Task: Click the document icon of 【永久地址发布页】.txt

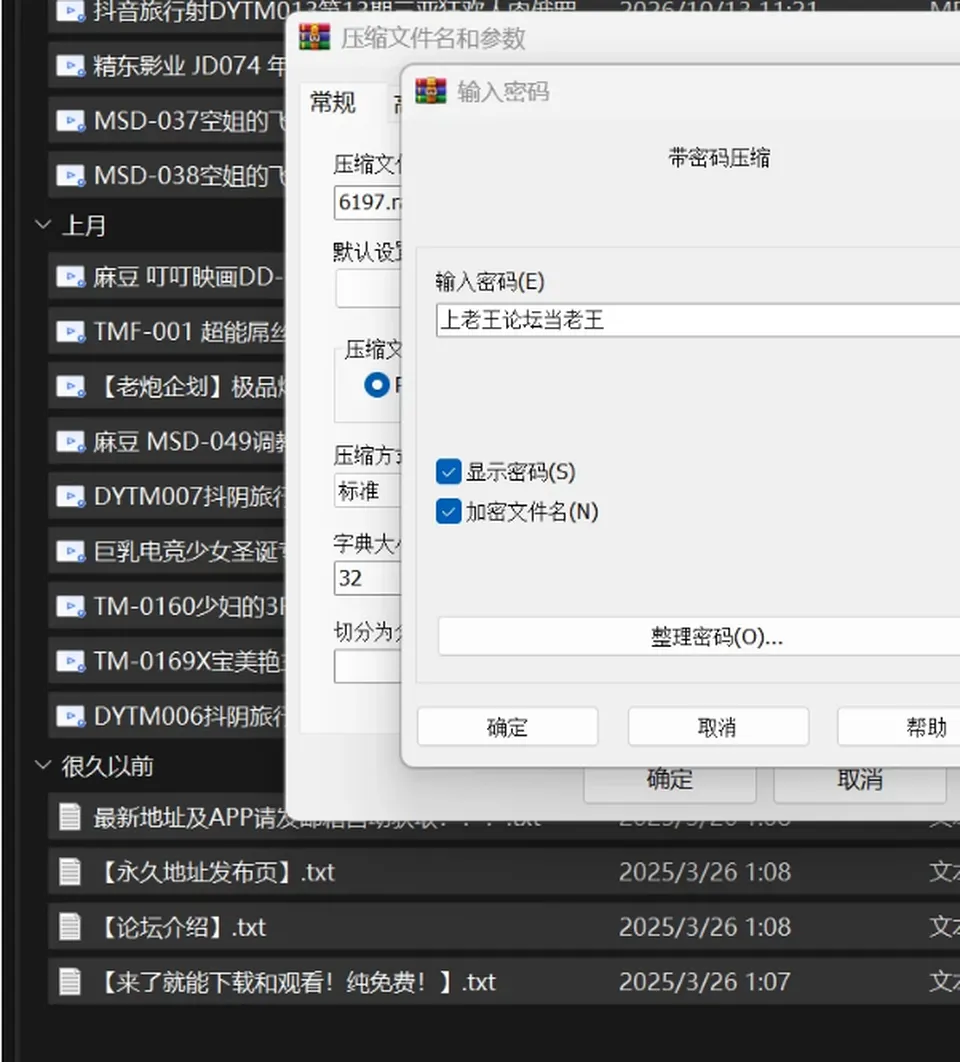Action: tap(70, 872)
